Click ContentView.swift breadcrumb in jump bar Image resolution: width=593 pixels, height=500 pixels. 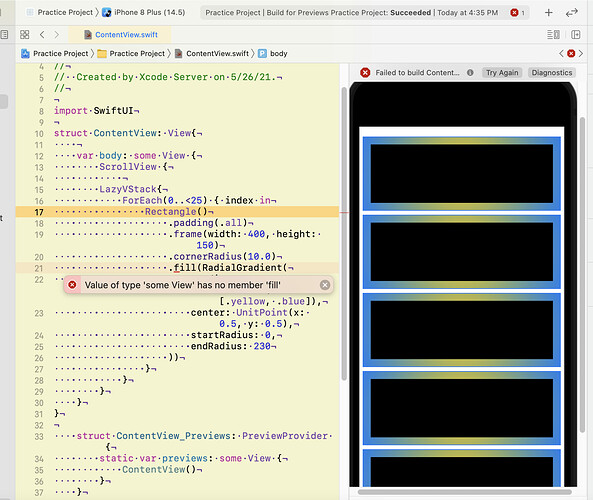point(213,54)
